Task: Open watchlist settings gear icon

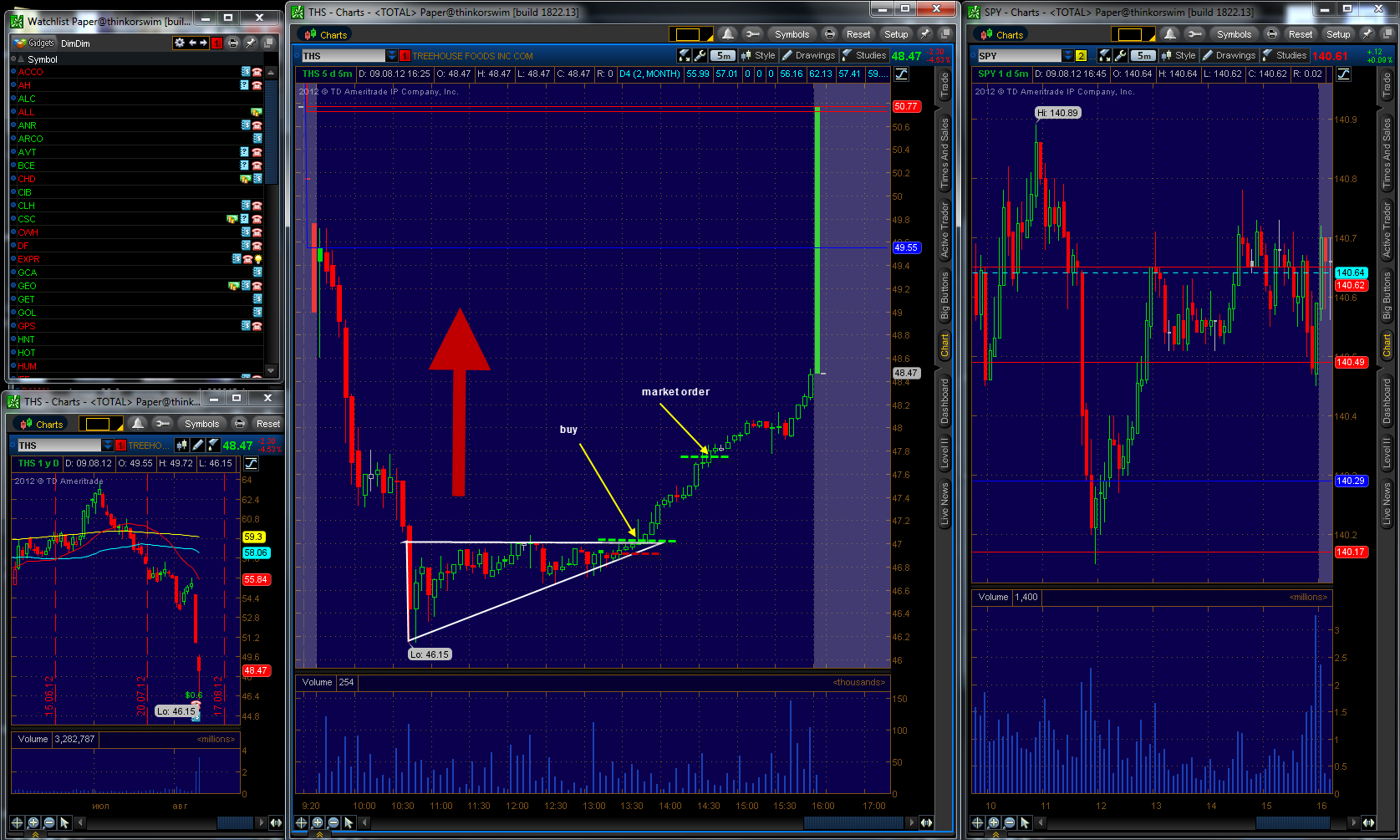Action: tap(179, 43)
